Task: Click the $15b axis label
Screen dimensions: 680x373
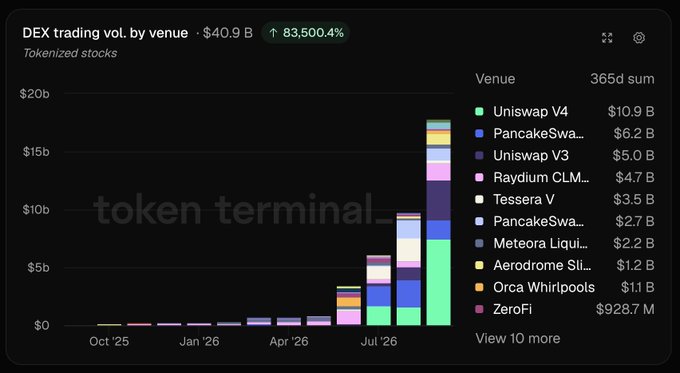Action: pos(36,152)
